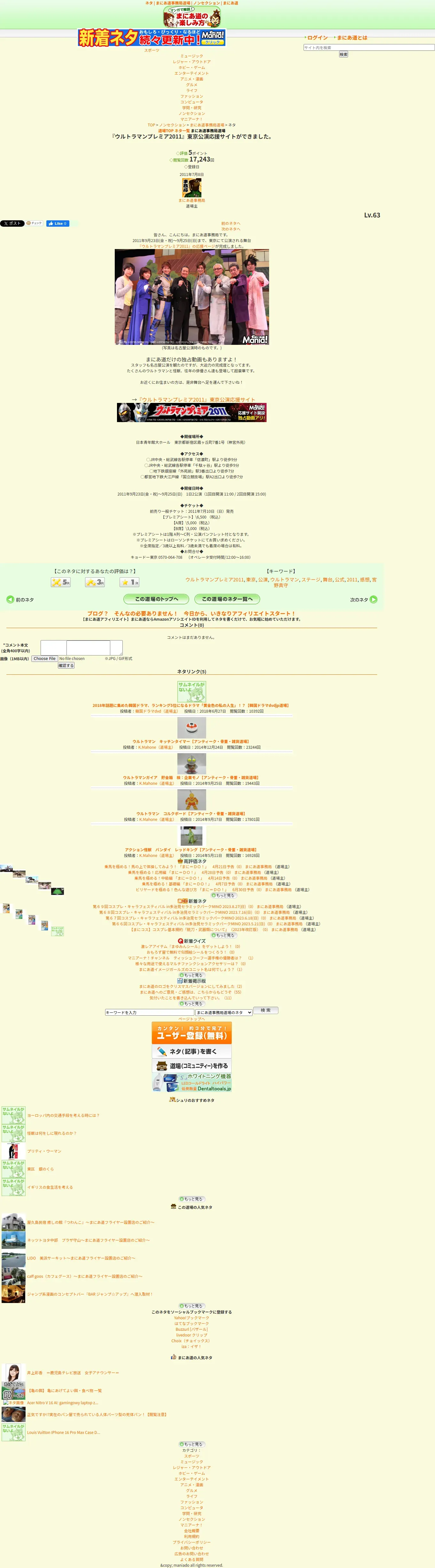Viewport: 435px width, 1568px height.
Task: Click the ページトップへ link
Action: pos(192,1019)
